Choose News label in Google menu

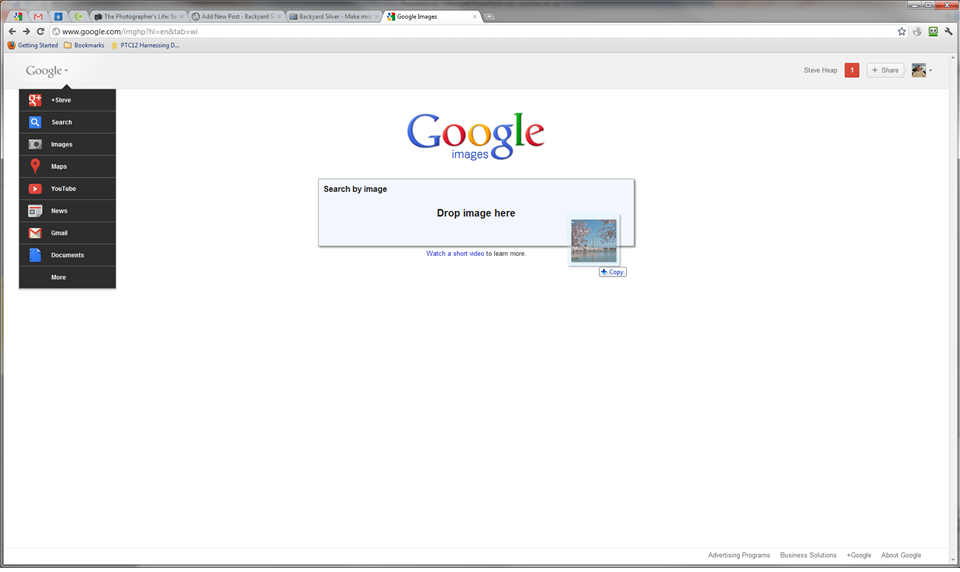pos(59,211)
